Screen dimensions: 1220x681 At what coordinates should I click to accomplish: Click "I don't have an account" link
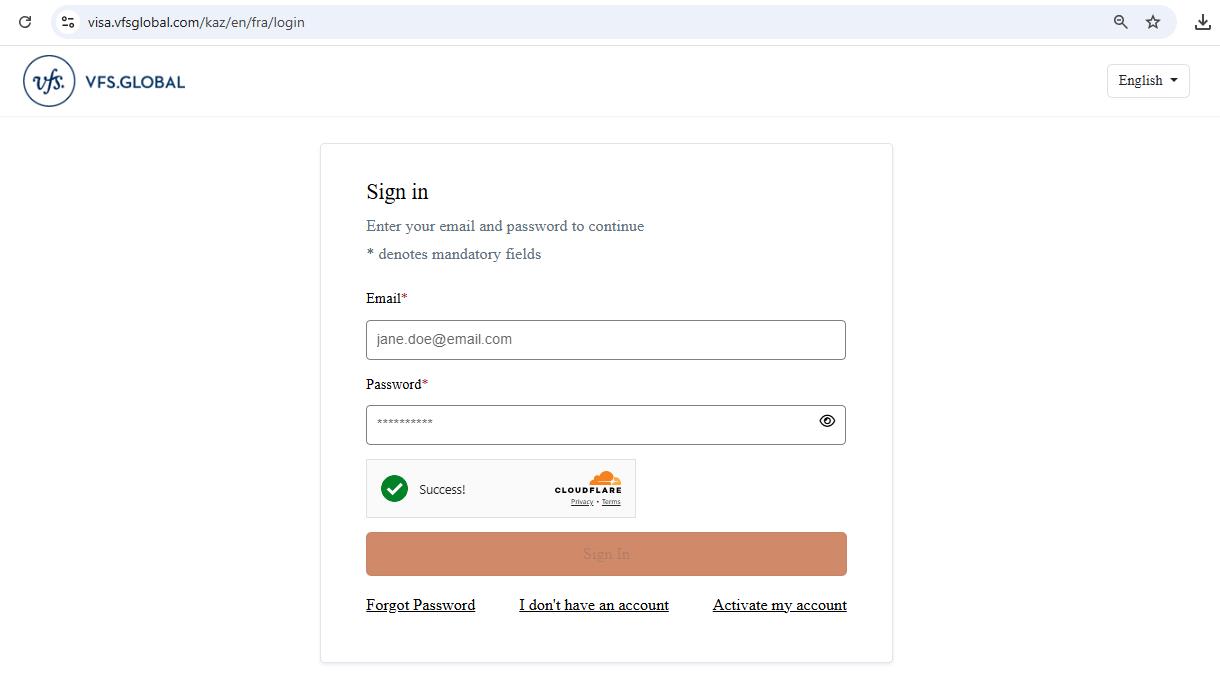click(594, 605)
